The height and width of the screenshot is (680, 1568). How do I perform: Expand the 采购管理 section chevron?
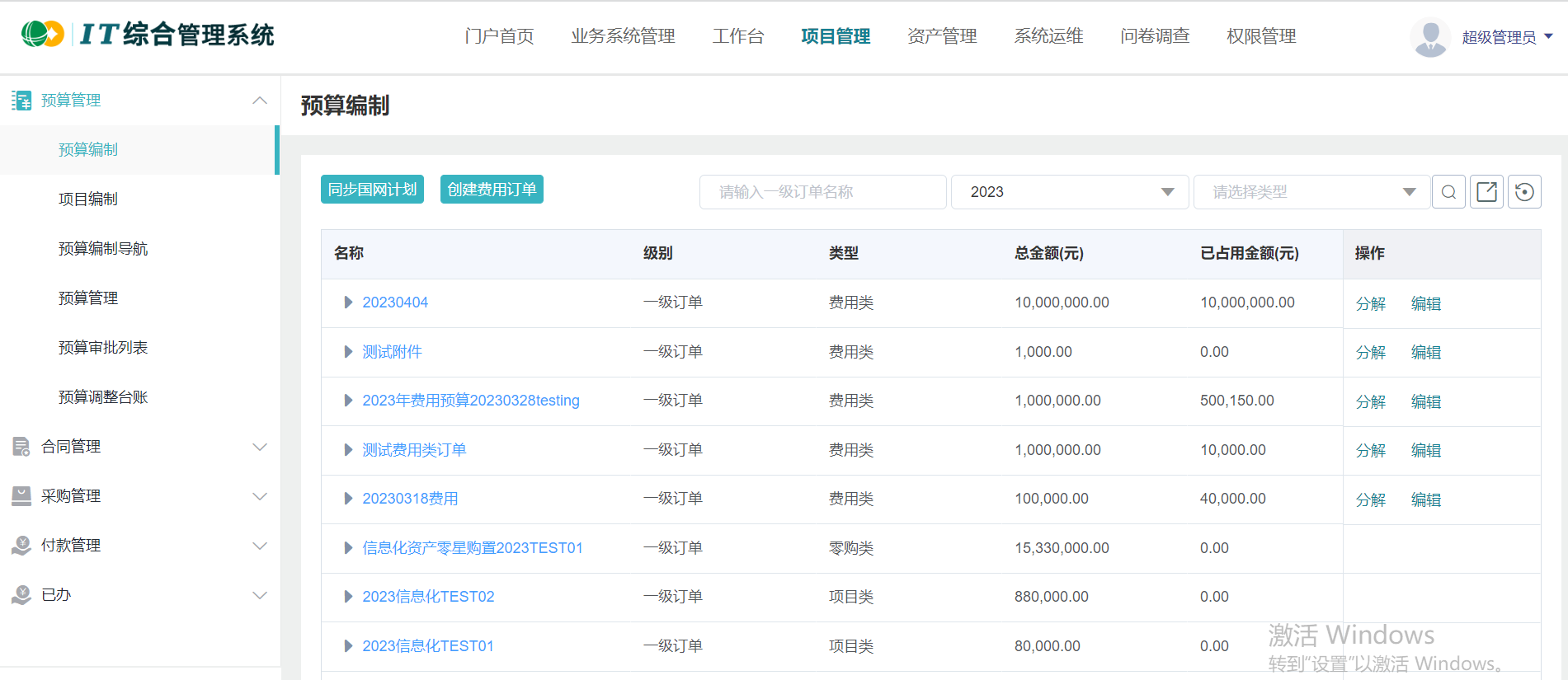click(260, 496)
